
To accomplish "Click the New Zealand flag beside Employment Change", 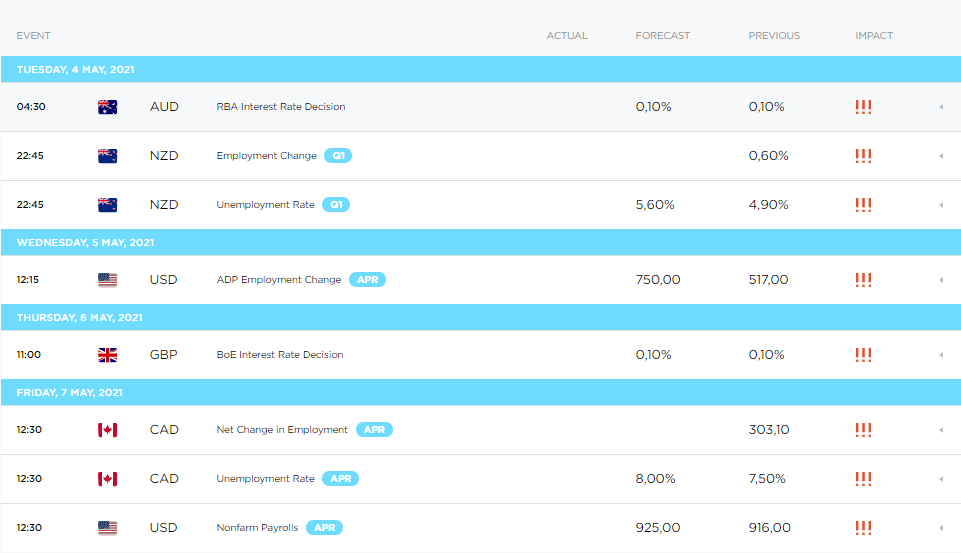I will pos(107,156).
